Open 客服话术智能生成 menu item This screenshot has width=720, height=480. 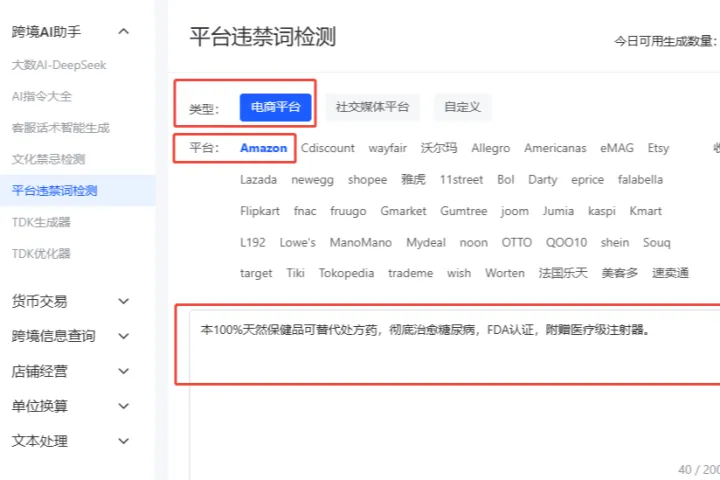[61, 128]
